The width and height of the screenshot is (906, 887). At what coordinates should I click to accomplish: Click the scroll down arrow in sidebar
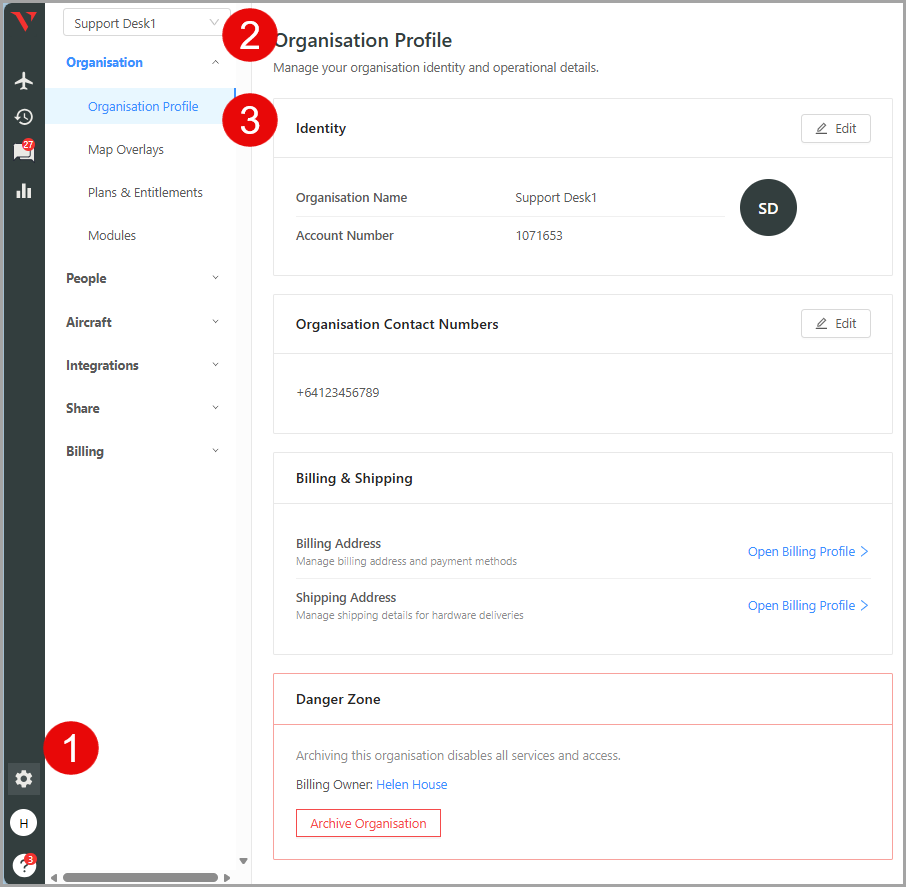tap(243, 861)
